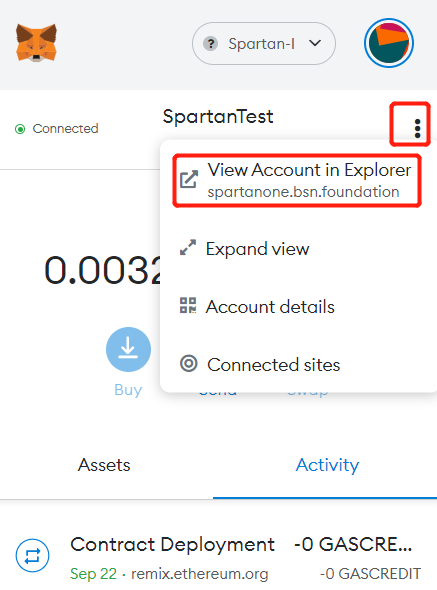Click the 0.0032 balance amount
437x590 pixels.
(102, 270)
